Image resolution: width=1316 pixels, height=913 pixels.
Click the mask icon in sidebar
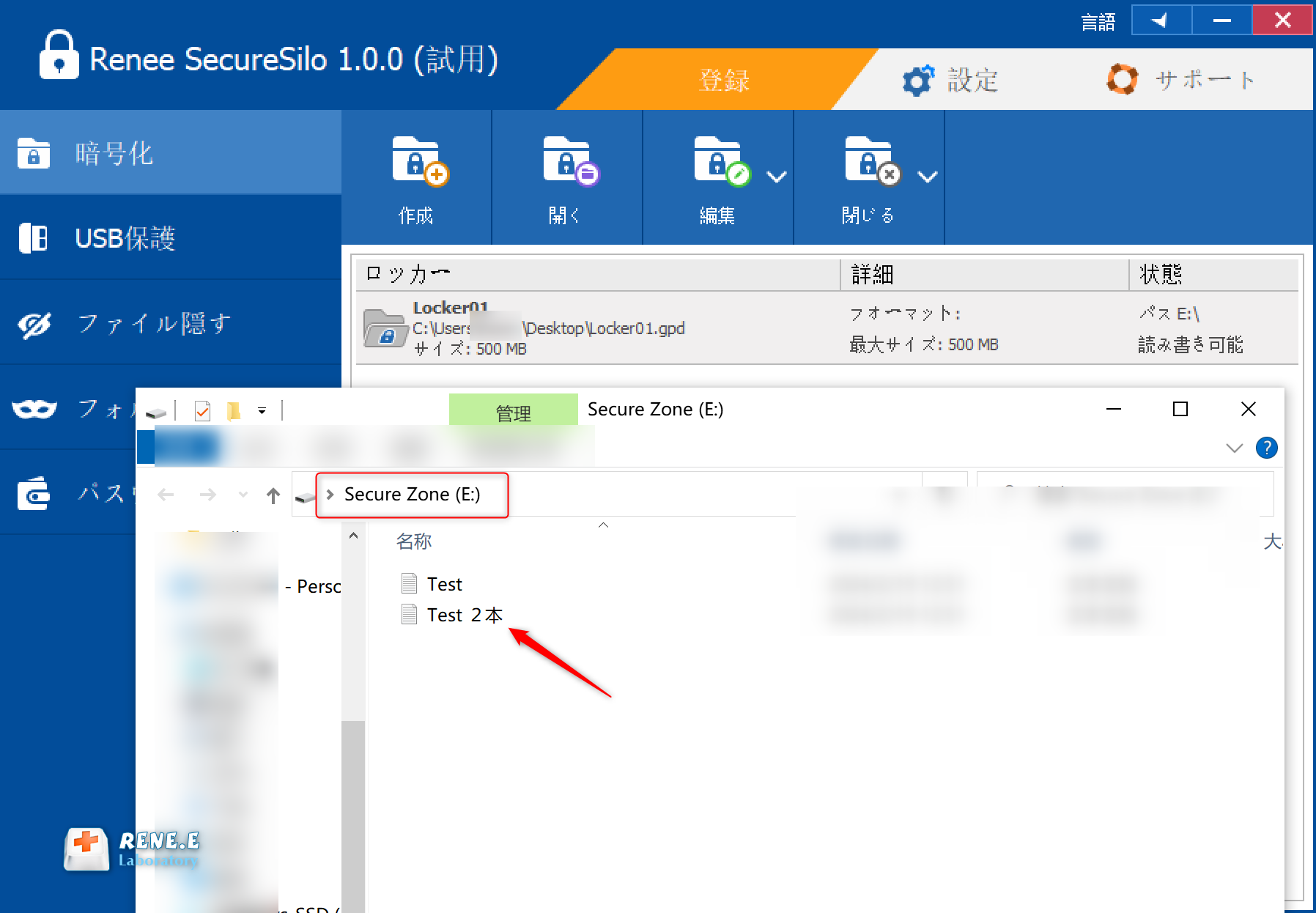click(34, 408)
